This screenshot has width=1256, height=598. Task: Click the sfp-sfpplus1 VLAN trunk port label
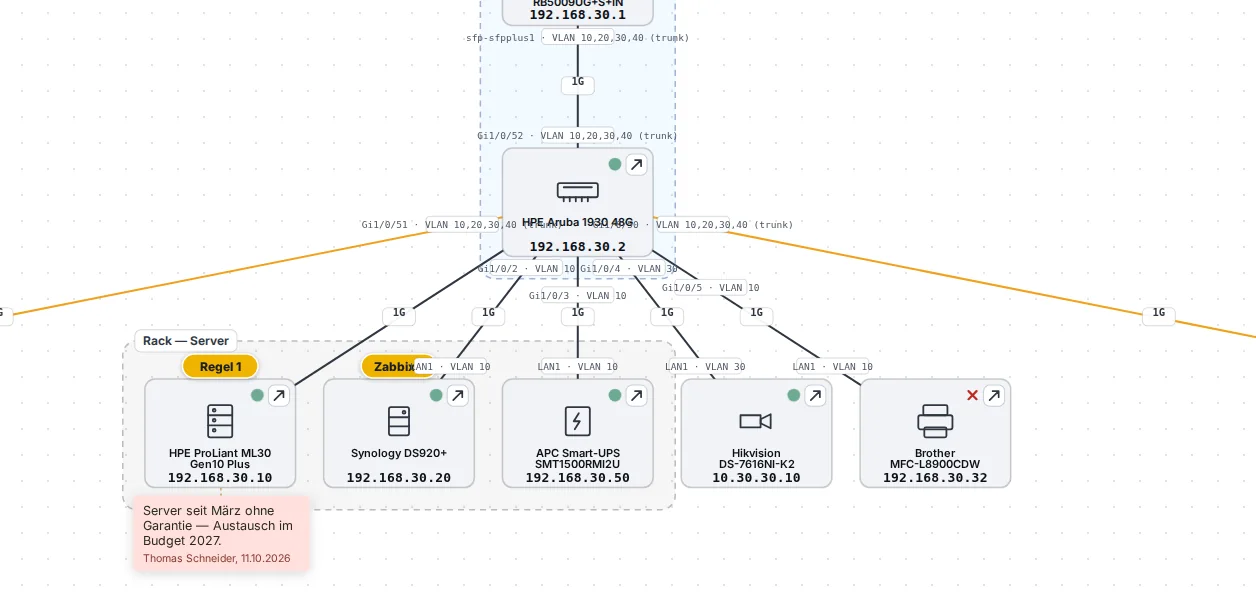click(578, 38)
